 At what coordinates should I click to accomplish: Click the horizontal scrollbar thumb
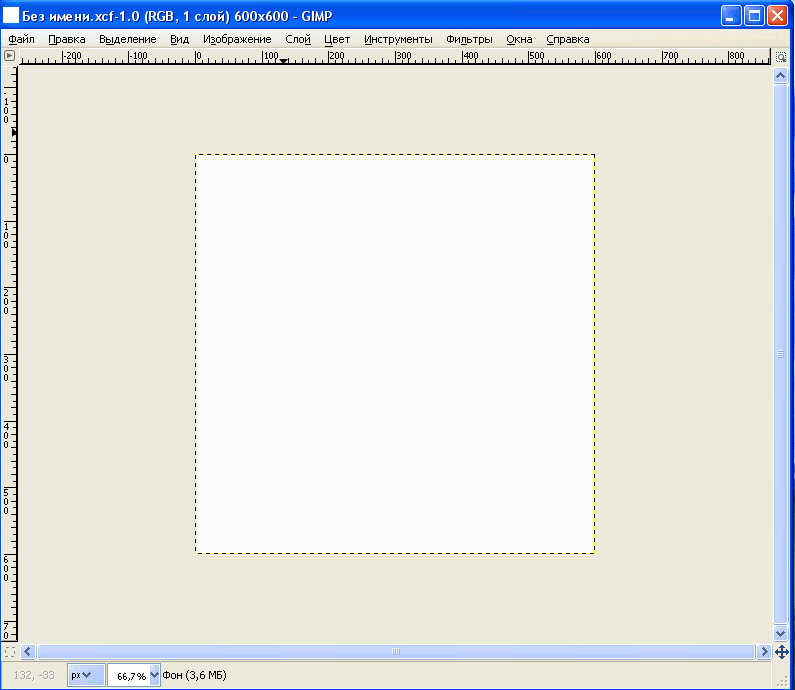pos(396,651)
